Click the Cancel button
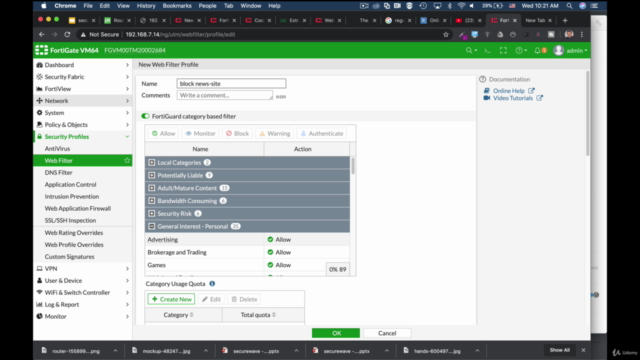 (x=387, y=333)
